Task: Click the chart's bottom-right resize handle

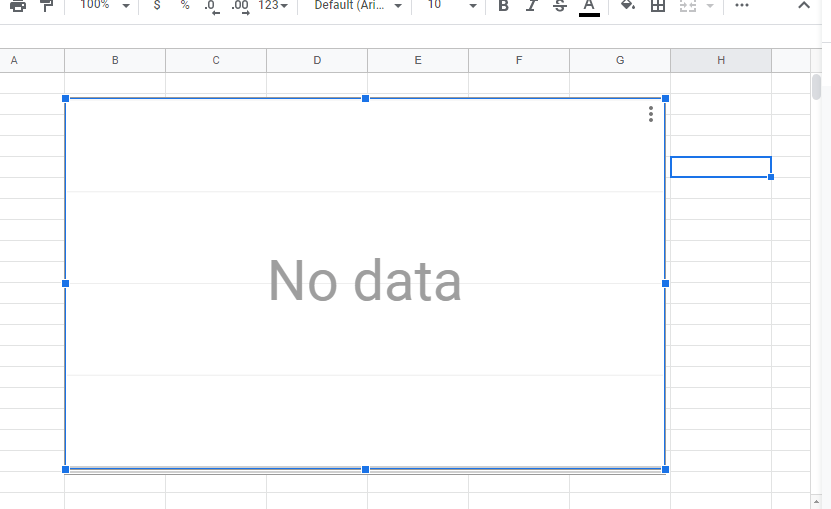Action: click(x=666, y=469)
